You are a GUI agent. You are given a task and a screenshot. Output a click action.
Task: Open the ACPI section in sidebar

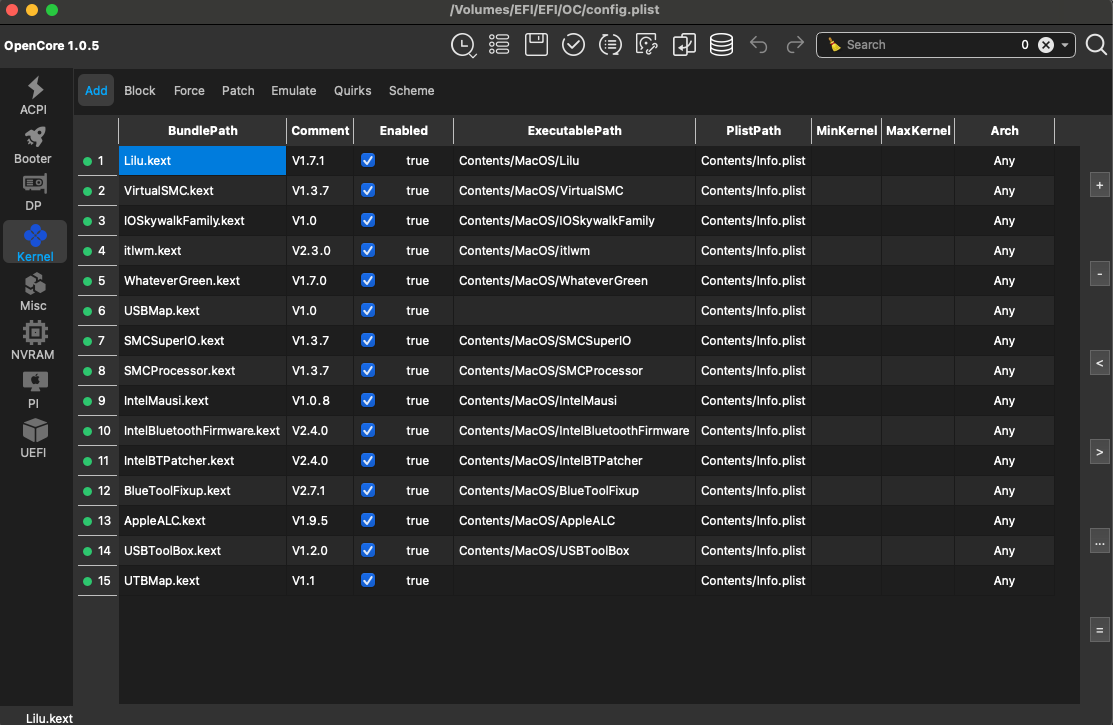point(34,96)
